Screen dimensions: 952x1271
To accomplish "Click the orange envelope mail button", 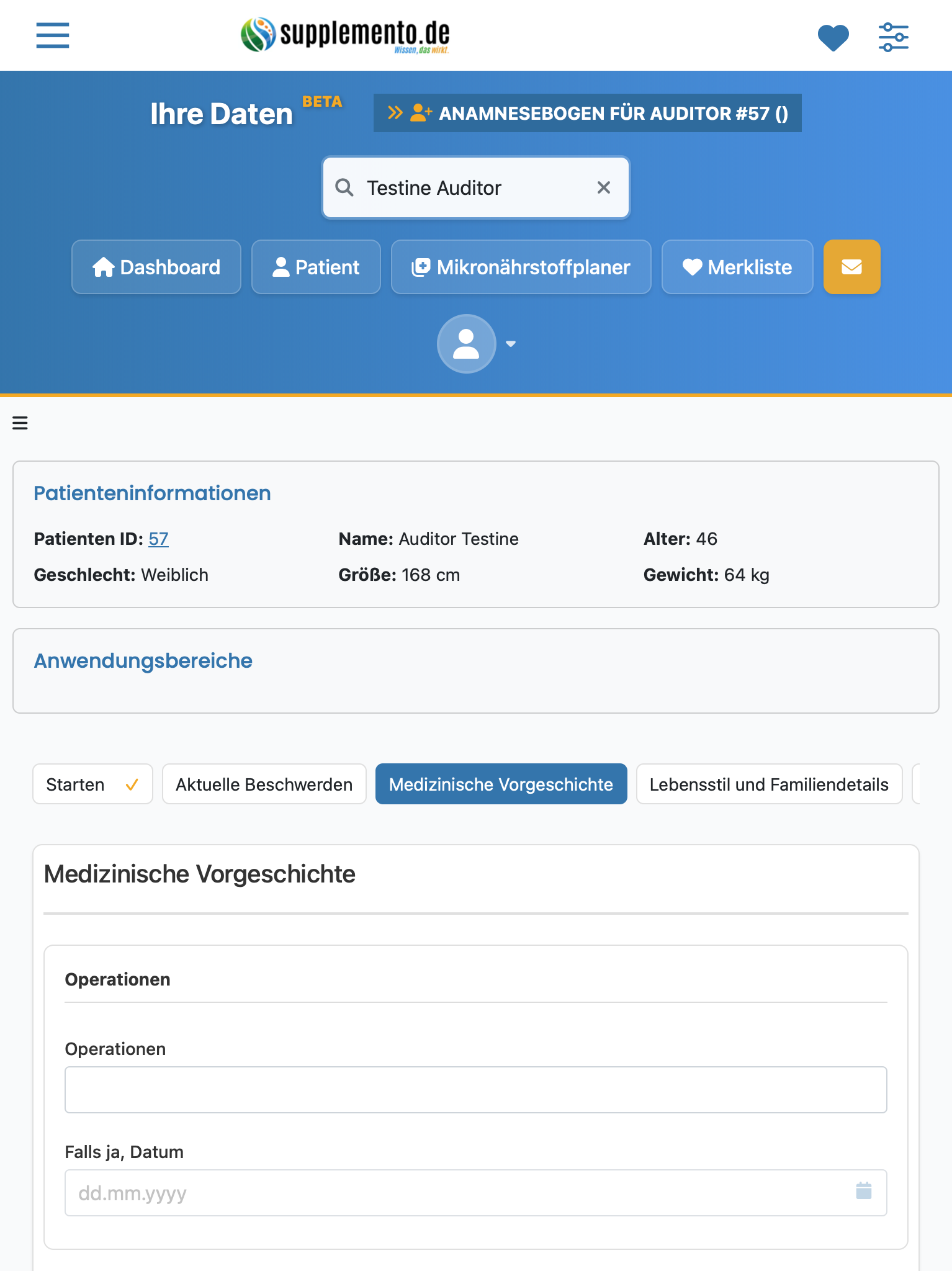I will pyautogui.click(x=851, y=267).
